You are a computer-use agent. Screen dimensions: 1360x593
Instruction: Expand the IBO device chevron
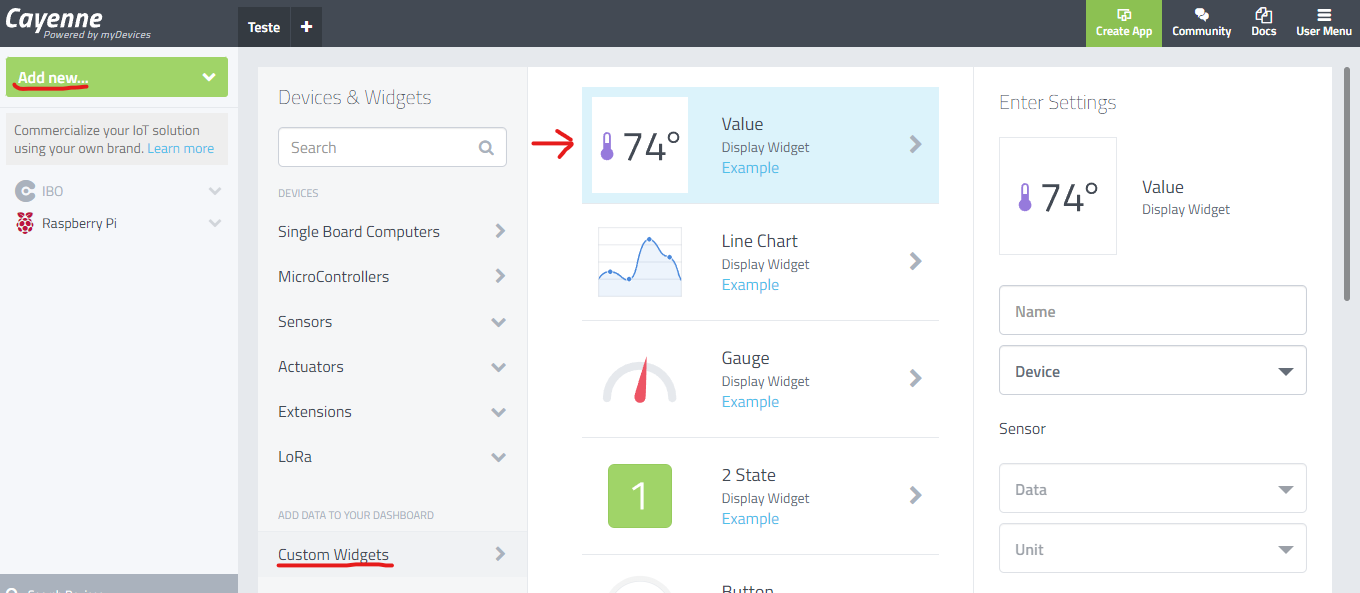tap(214, 191)
